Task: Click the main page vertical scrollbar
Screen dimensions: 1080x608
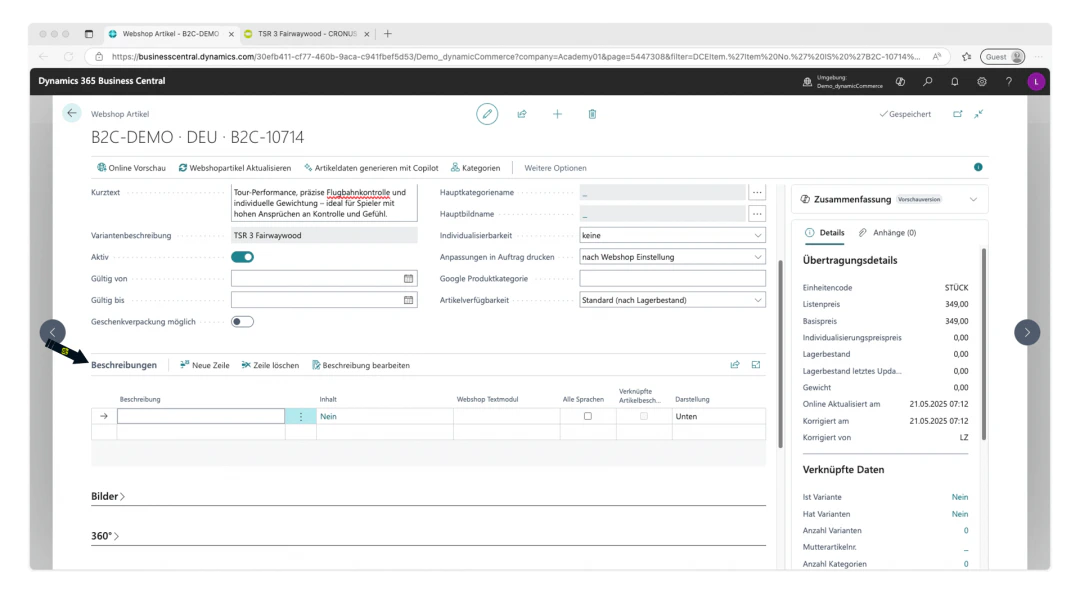Action: pos(780,354)
